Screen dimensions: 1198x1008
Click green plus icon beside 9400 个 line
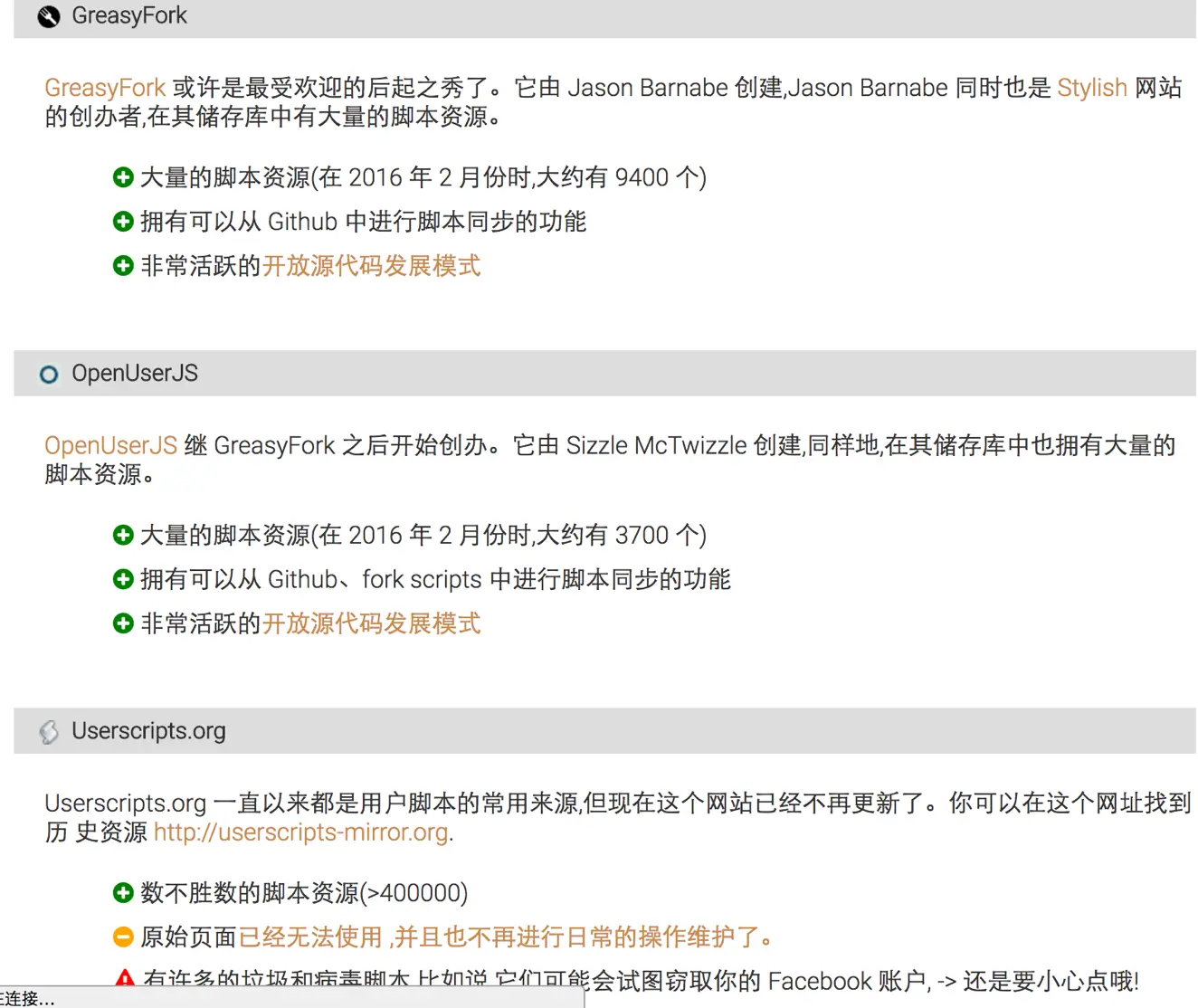pyautogui.click(x=123, y=177)
